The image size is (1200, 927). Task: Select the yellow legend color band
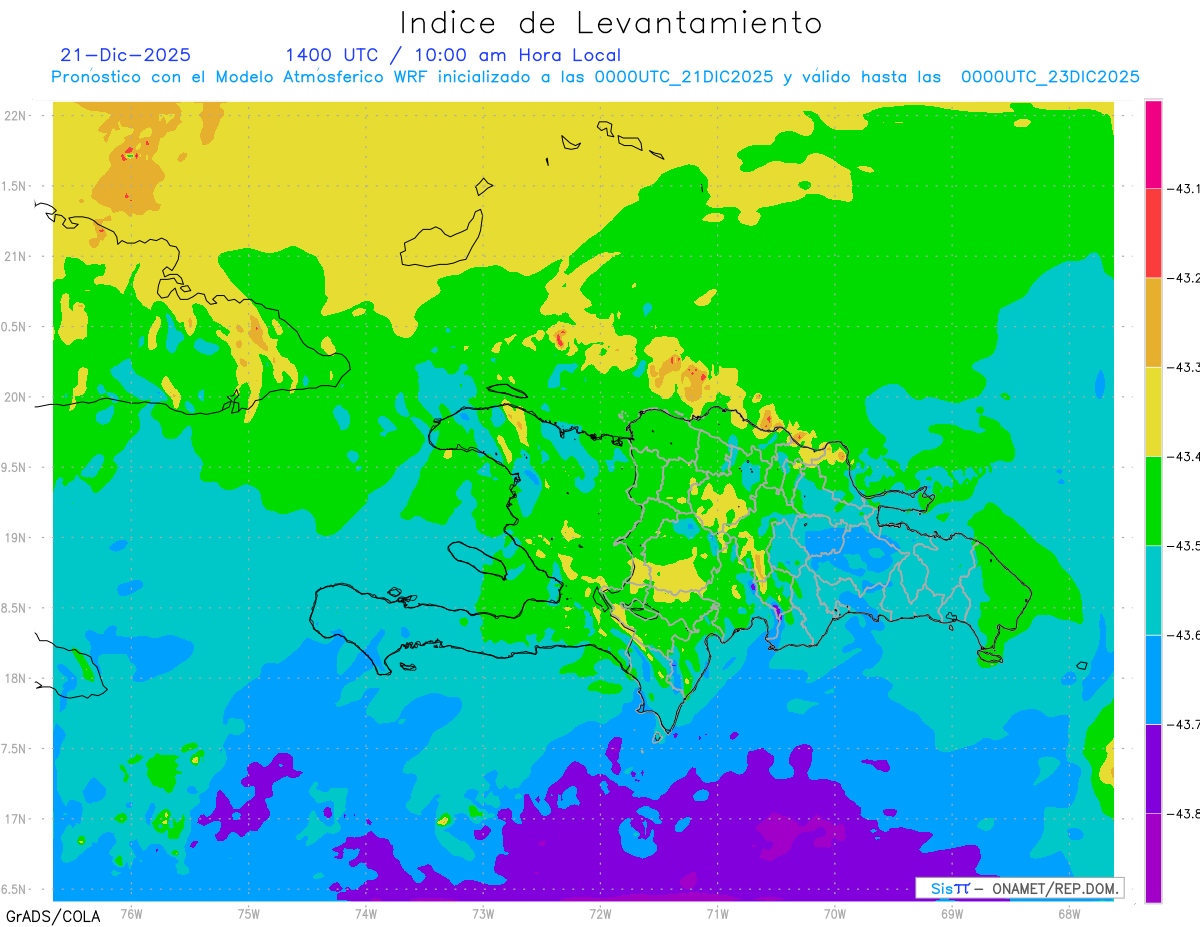coord(1153,411)
